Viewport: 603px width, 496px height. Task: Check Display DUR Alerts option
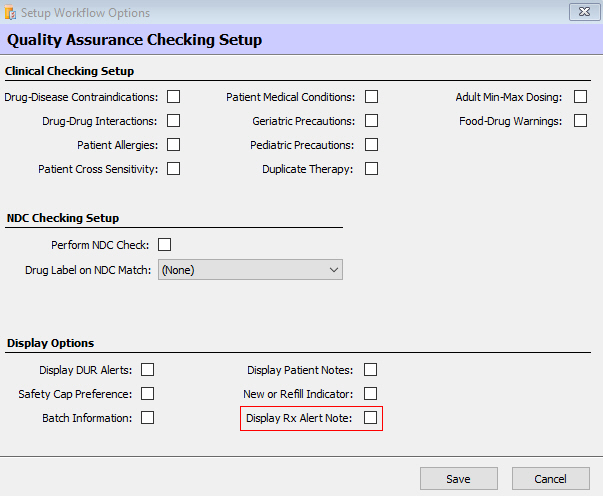pyautogui.click(x=148, y=370)
